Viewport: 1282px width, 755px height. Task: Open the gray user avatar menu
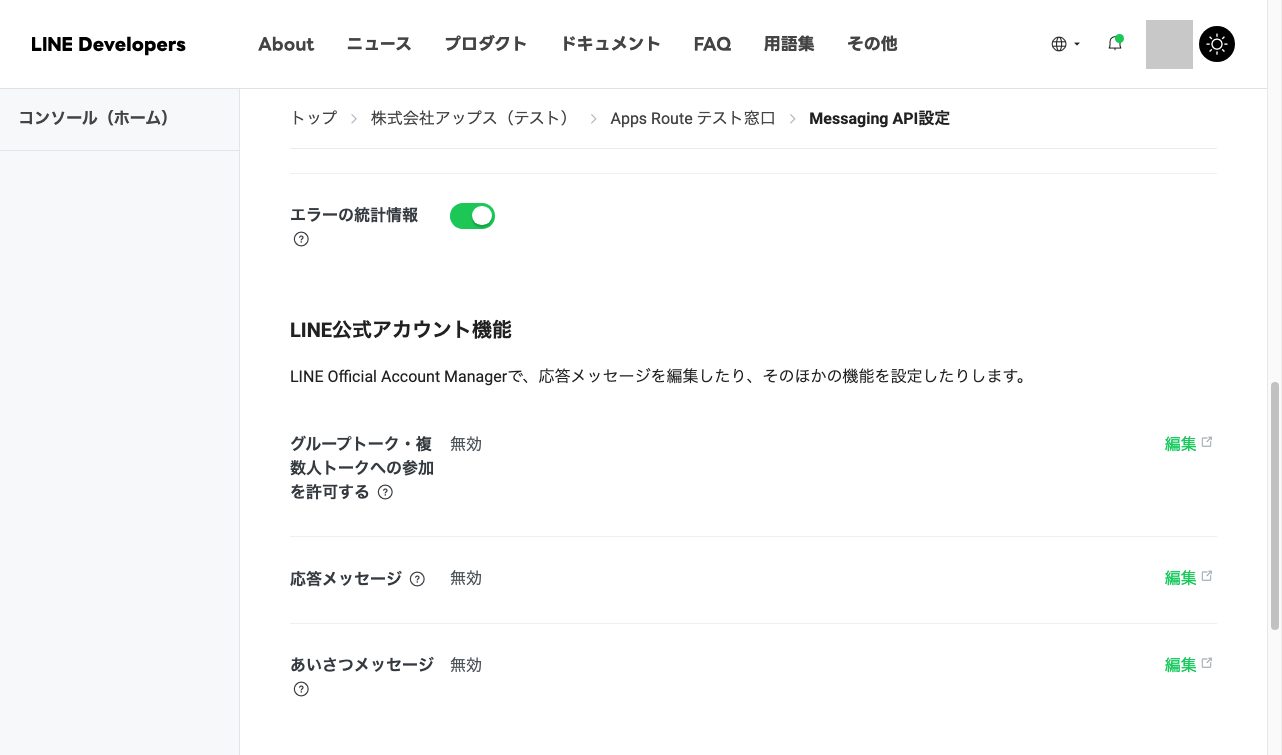click(1169, 44)
